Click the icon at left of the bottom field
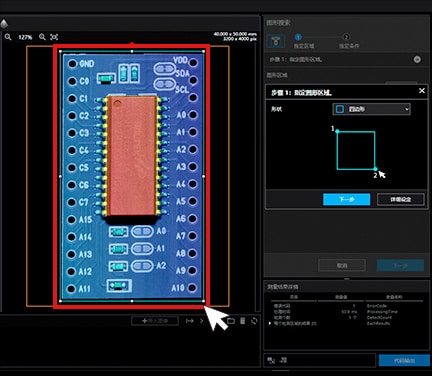Screen dimensions: 432x376 click(x=271, y=360)
